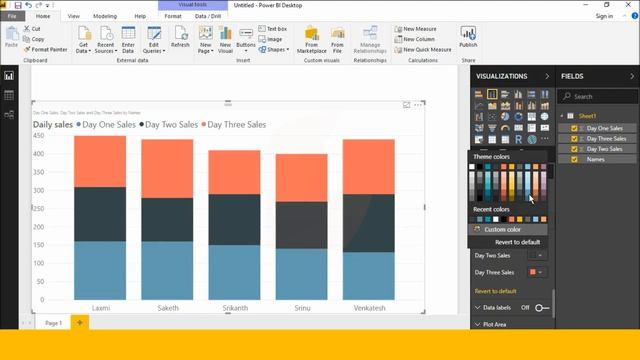
Task: Select the stacked column chart visual
Action: pyautogui.click(x=492, y=94)
